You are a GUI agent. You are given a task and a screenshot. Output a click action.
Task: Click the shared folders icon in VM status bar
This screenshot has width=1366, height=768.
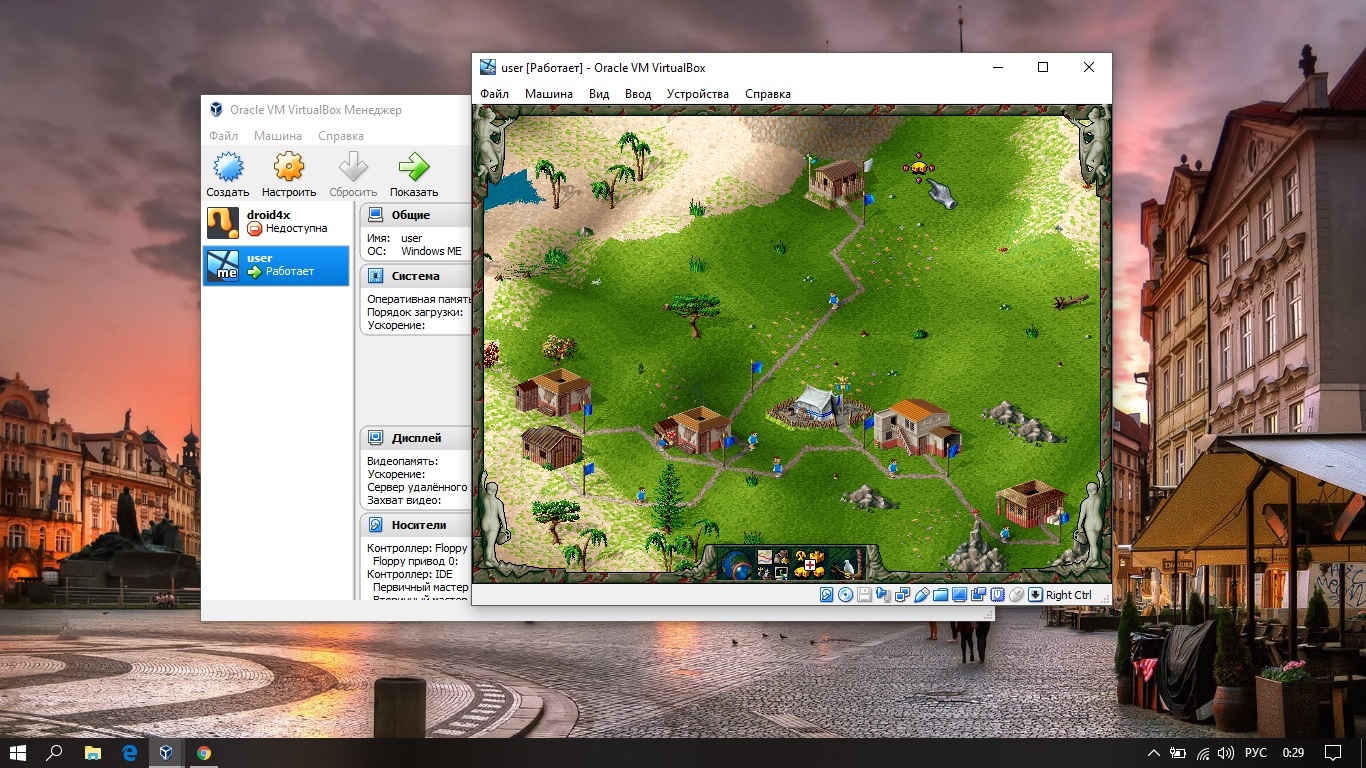940,595
